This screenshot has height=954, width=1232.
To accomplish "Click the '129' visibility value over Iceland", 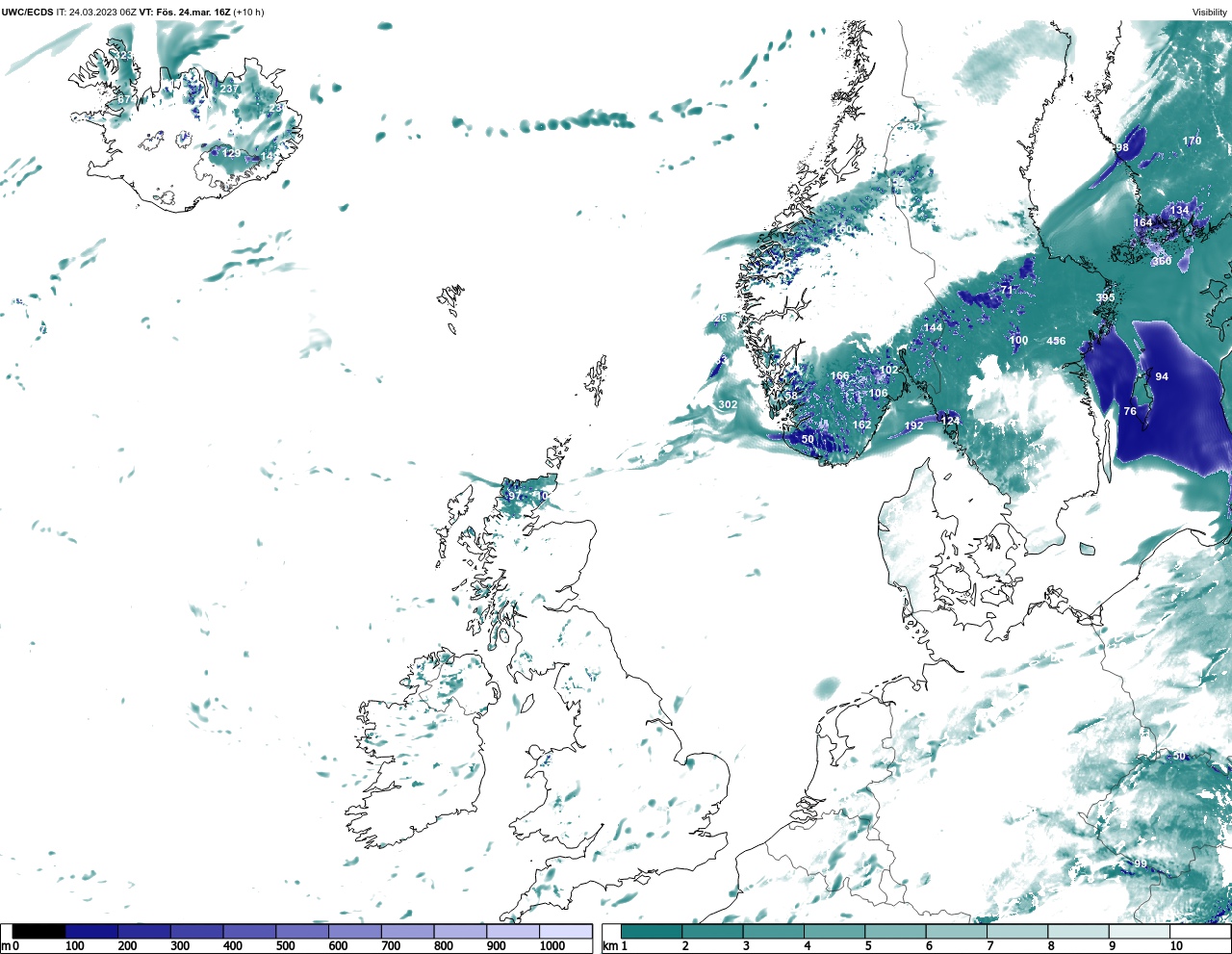I will click(232, 153).
